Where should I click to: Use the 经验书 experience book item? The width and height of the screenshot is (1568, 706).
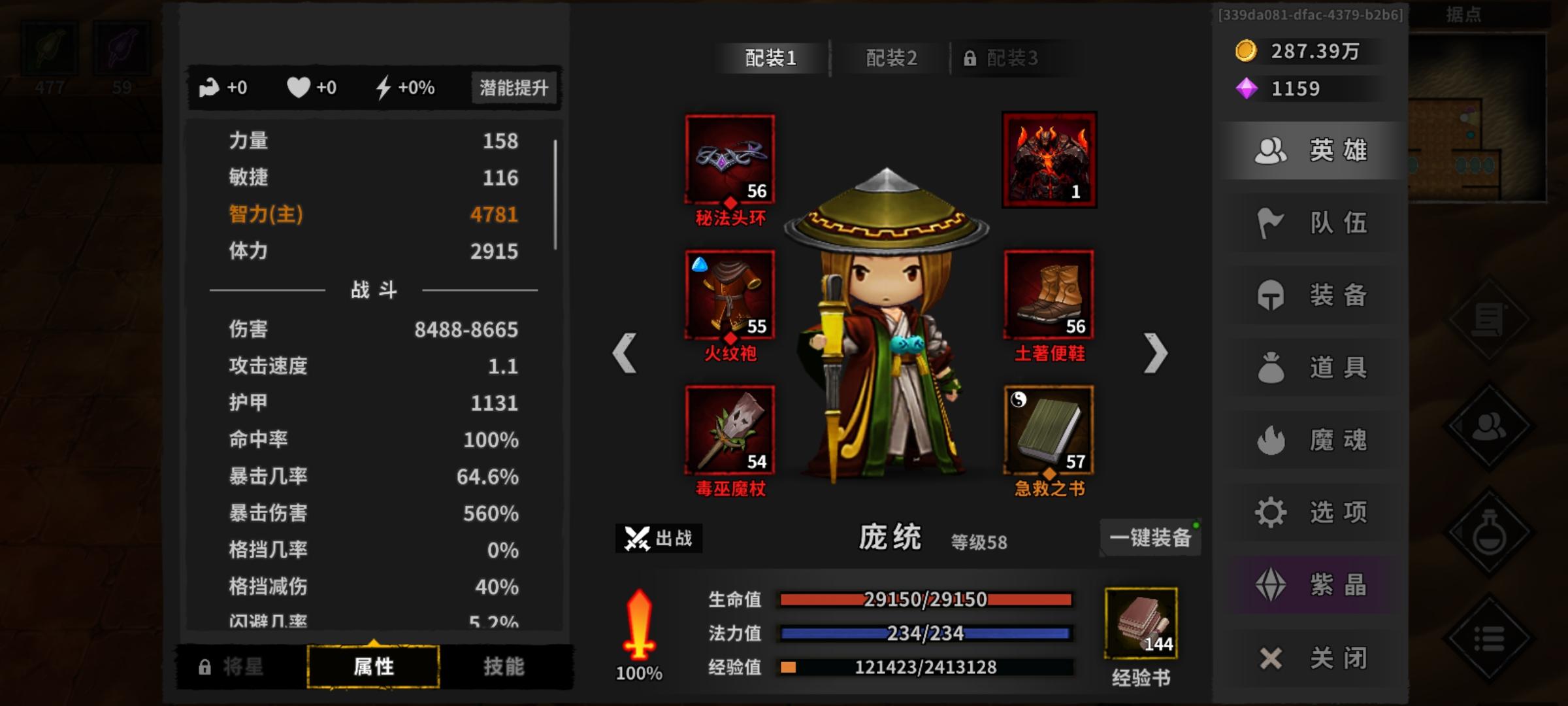pyautogui.click(x=1141, y=623)
